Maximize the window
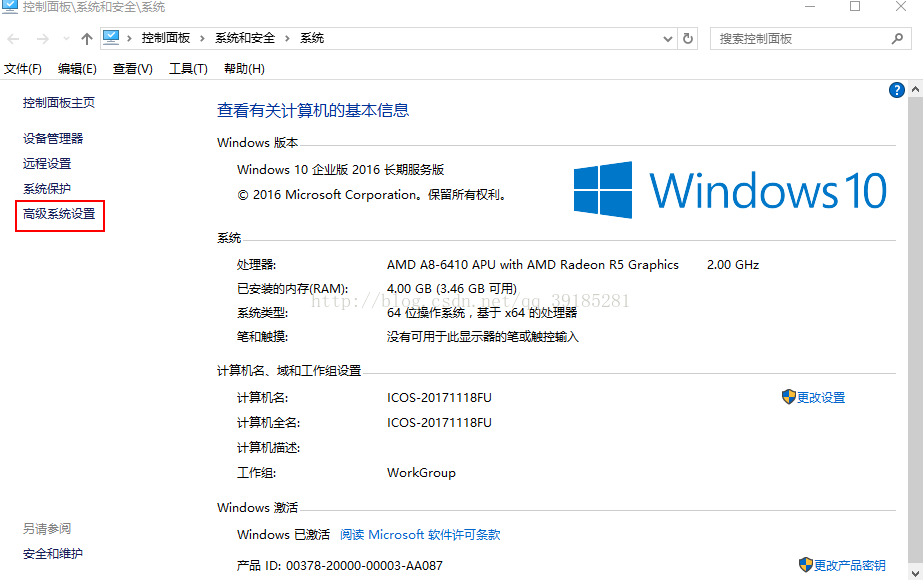The height and width of the screenshot is (580, 923). click(855, 6)
